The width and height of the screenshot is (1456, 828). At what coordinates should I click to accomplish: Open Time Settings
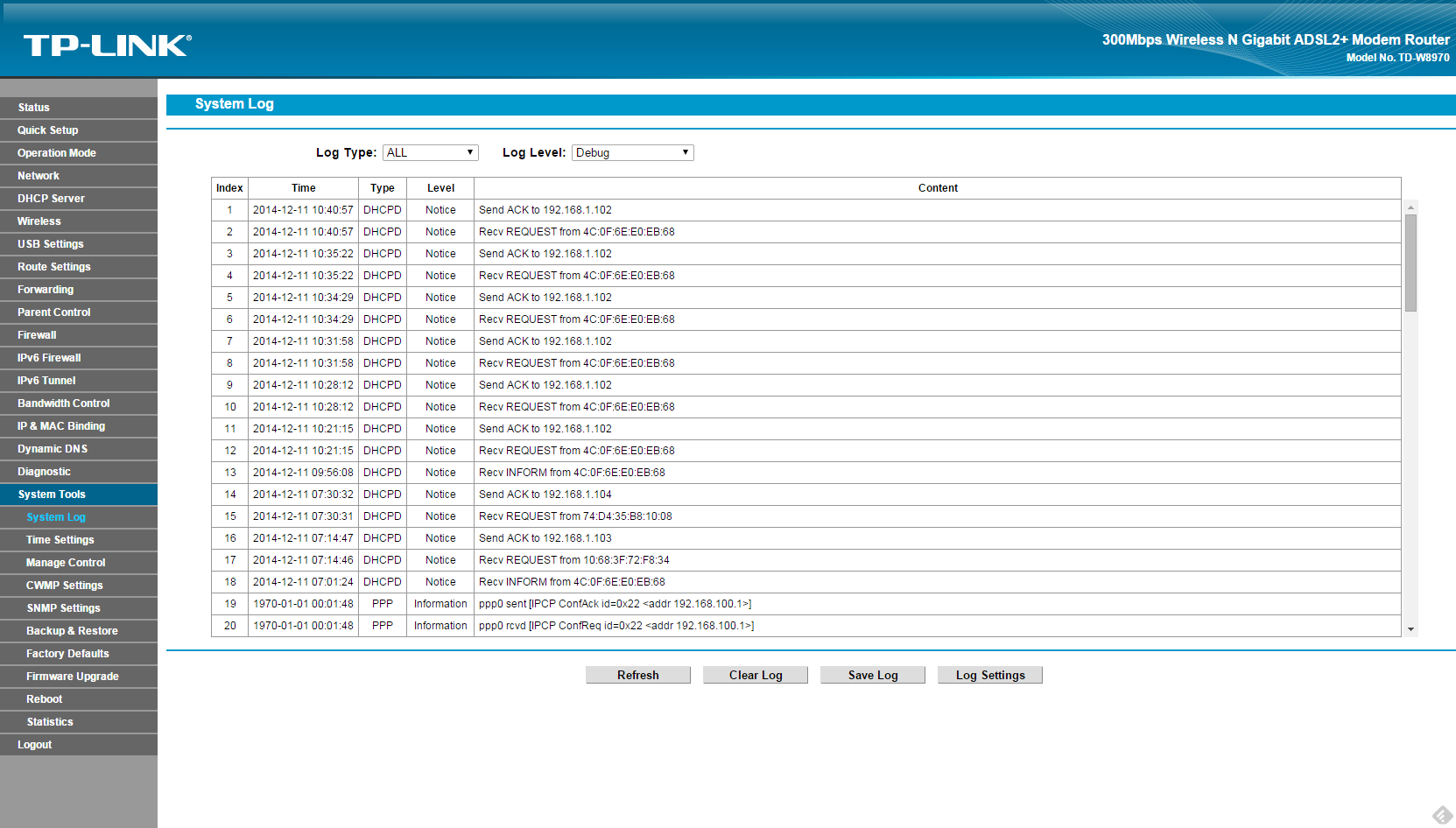click(79, 540)
